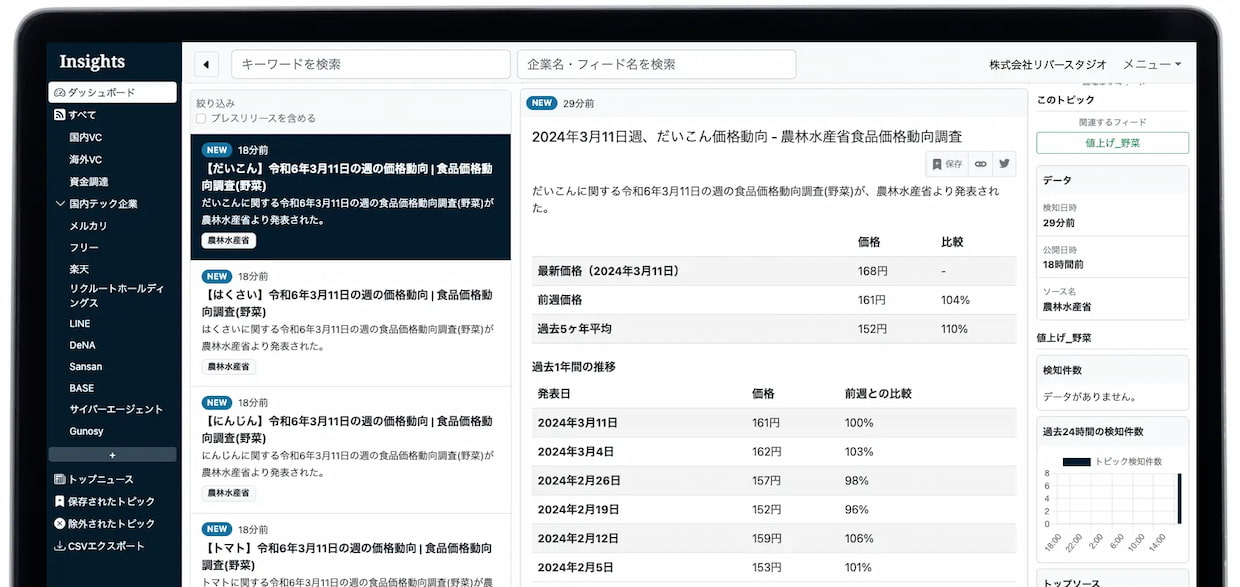The image size is (1240, 587).
Task: Open ダッシュボード in the sidebar
Action: (x=112, y=92)
